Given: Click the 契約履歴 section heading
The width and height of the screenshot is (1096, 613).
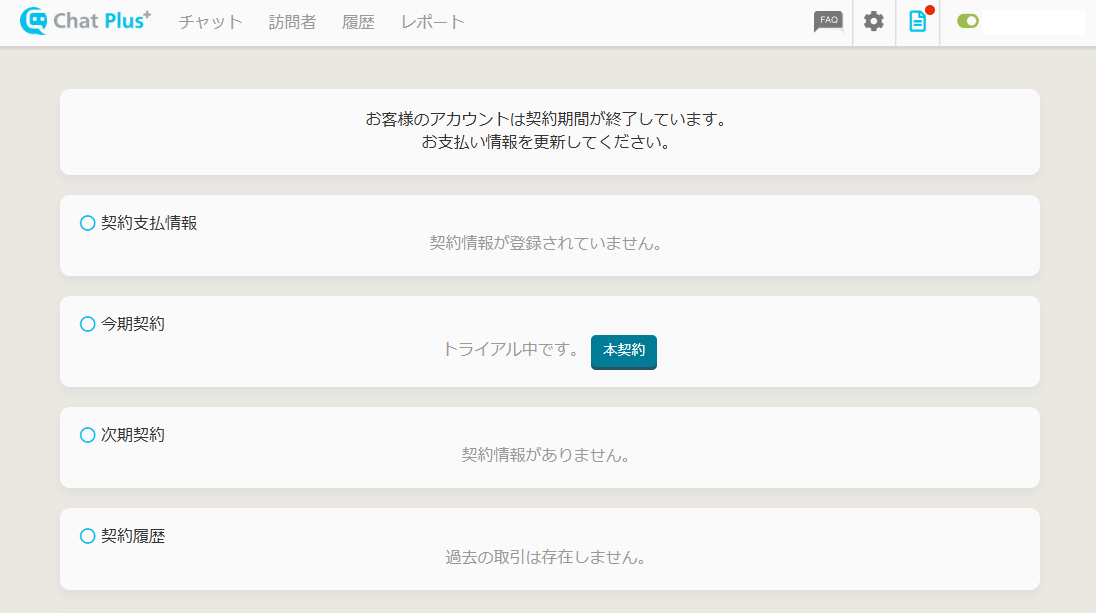Looking at the screenshot, I should point(133,536).
